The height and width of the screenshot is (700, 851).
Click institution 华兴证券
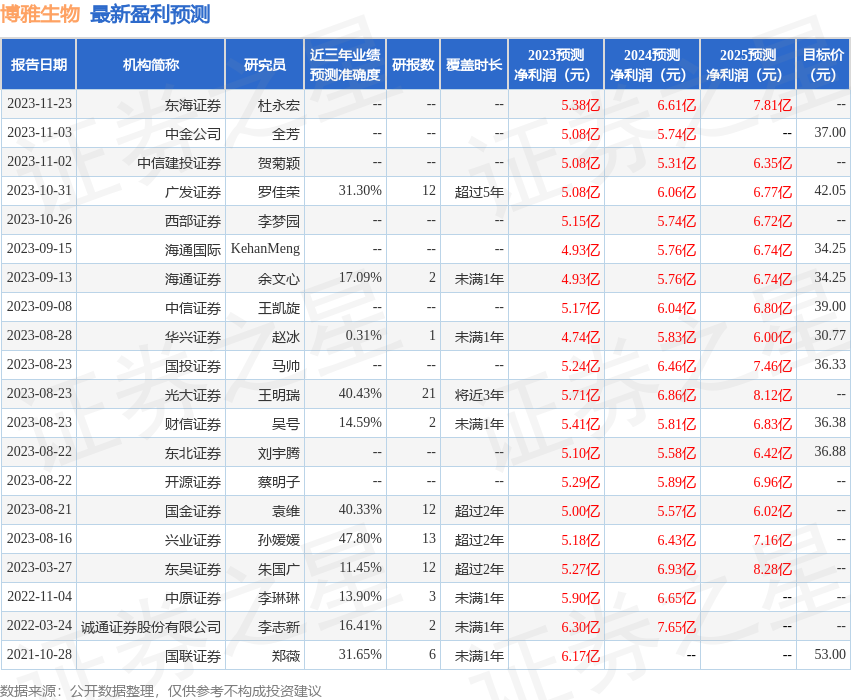coord(193,337)
